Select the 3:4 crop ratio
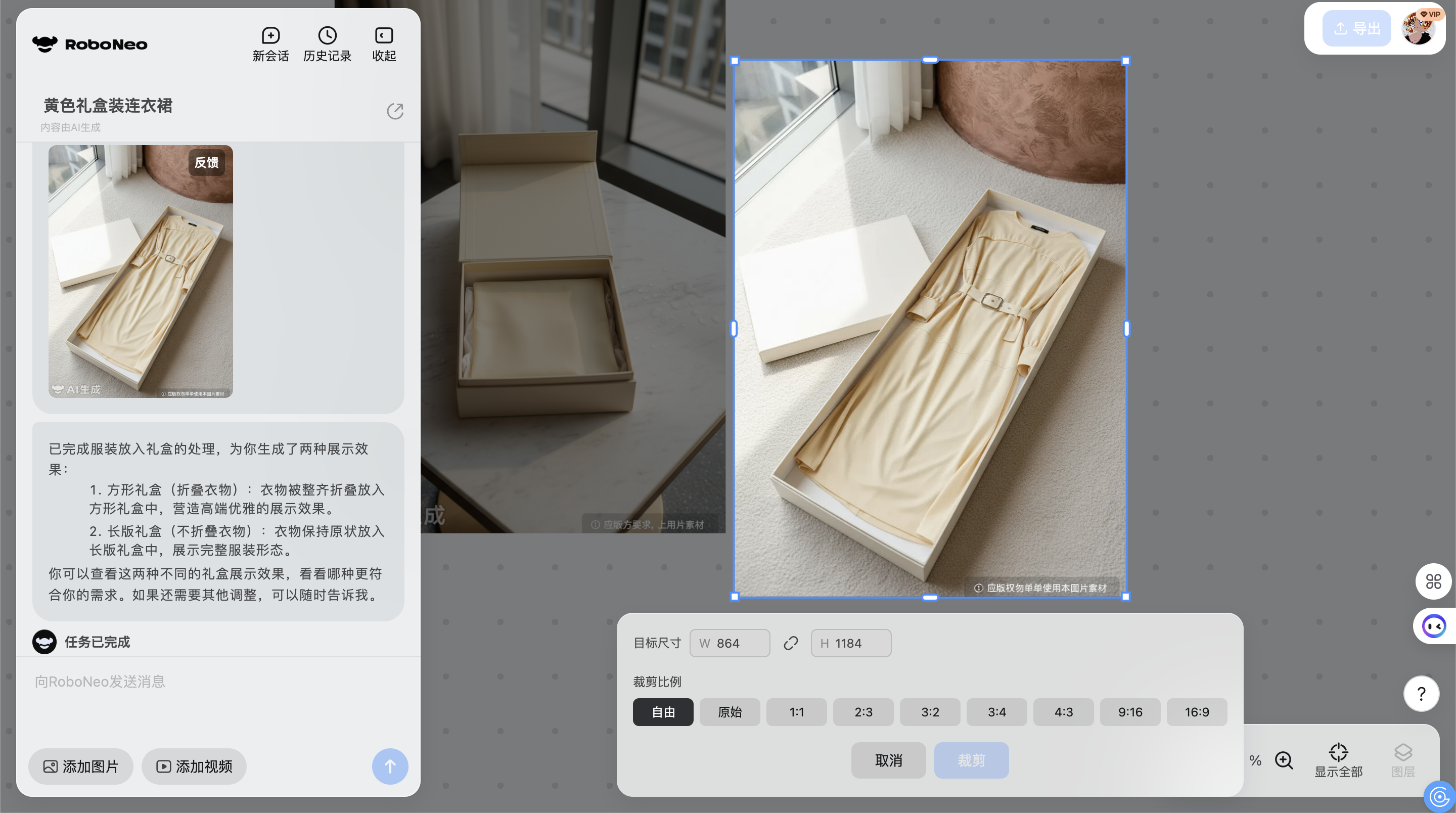The image size is (1456, 813). coord(996,712)
